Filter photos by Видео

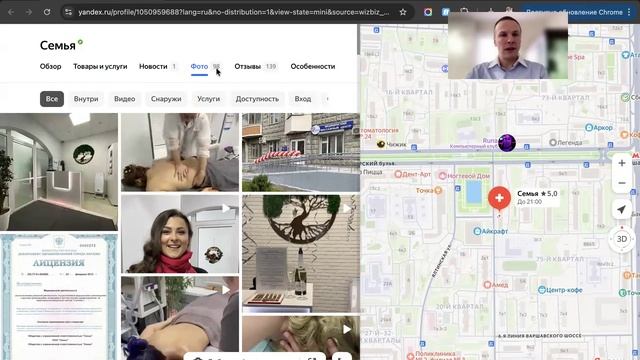tap(124, 99)
